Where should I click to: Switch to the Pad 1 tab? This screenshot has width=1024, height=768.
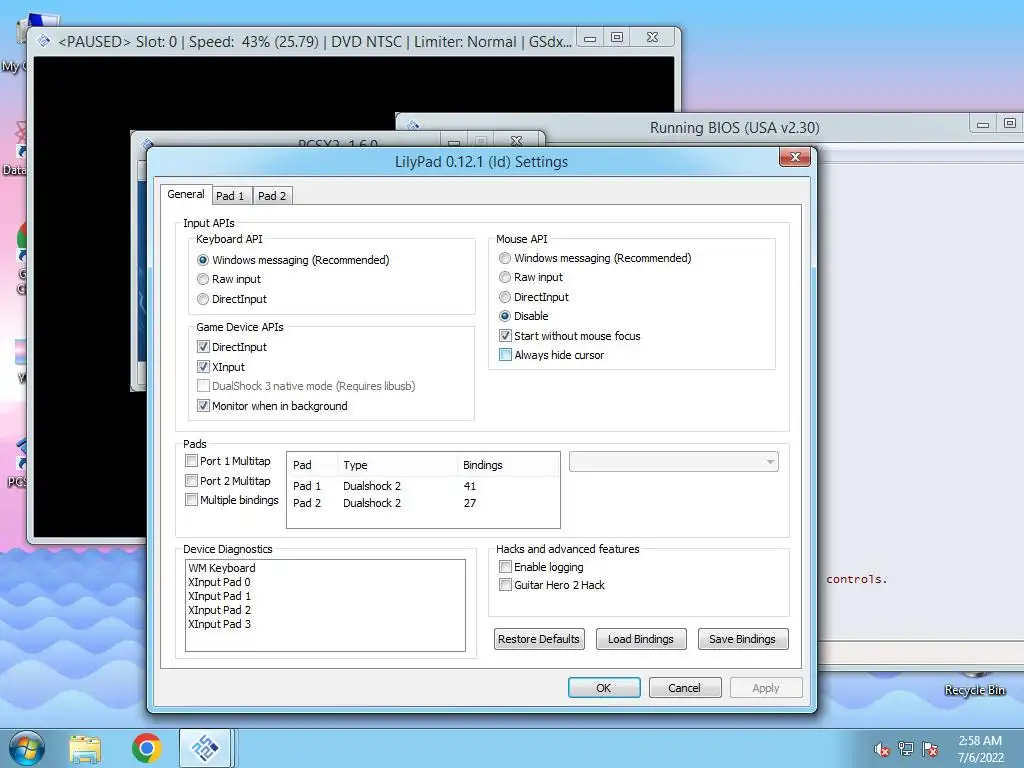click(230, 196)
